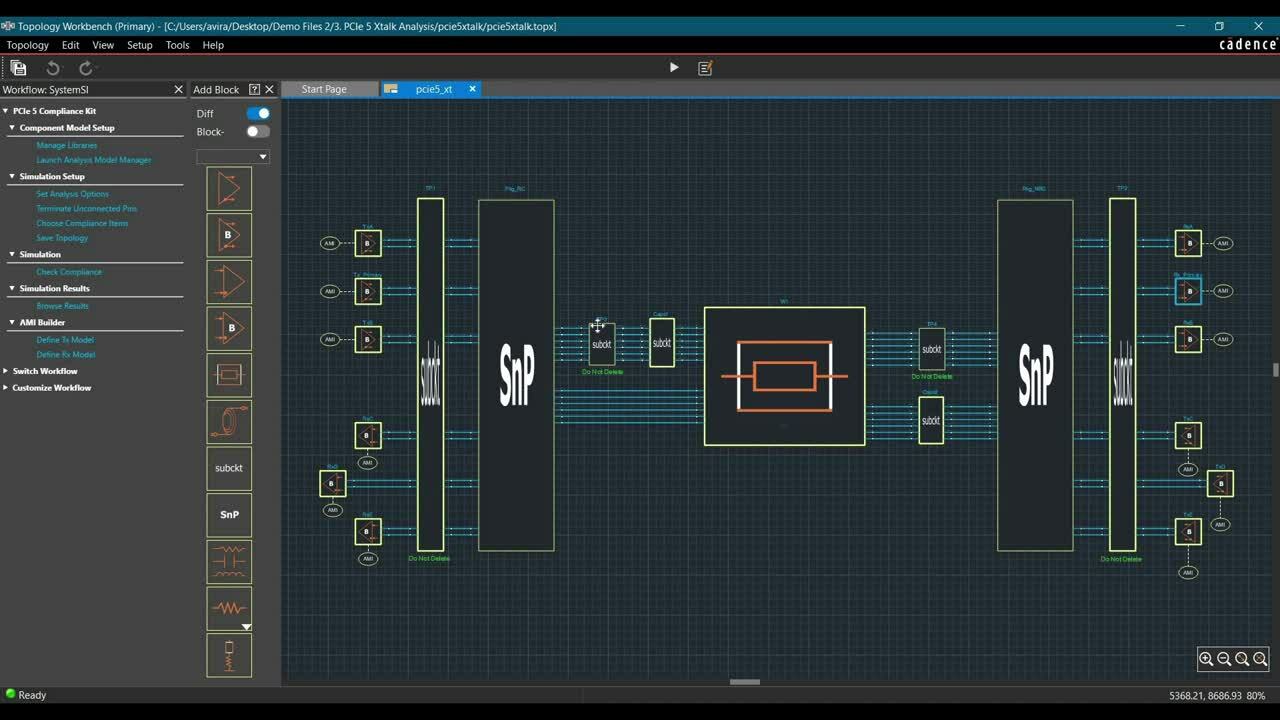Open Set Analysis Options
The width and height of the screenshot is (1280, 720).
tap(72, 194)
